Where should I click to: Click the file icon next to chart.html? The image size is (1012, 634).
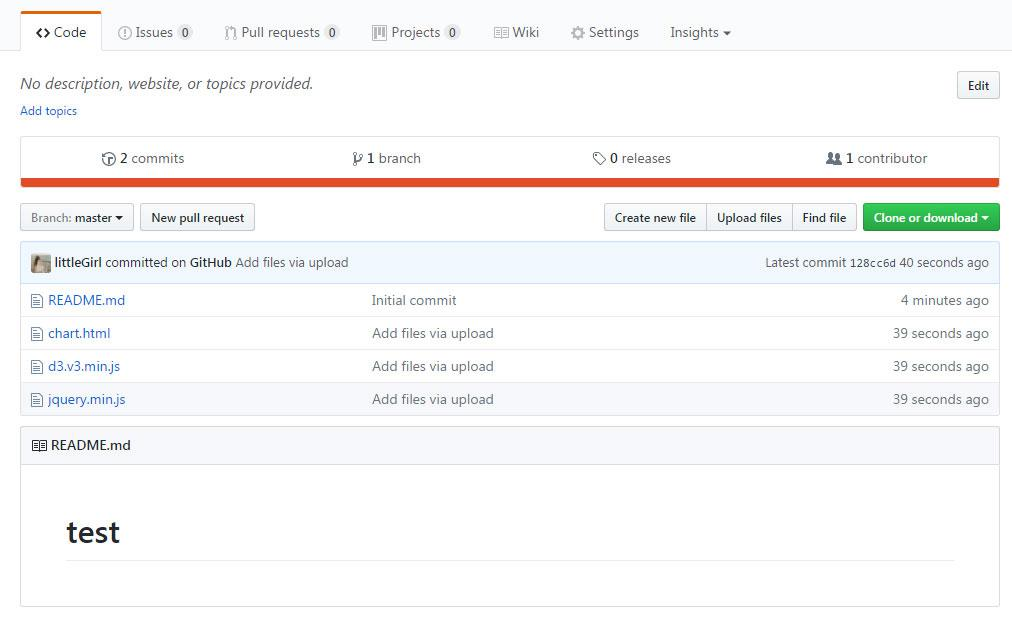point(37,333)
